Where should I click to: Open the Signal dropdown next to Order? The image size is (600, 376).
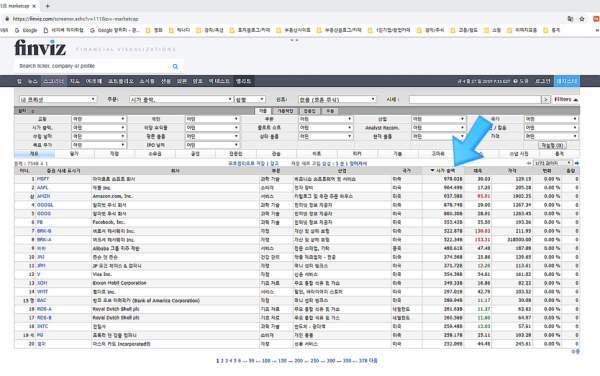[337, 99]
